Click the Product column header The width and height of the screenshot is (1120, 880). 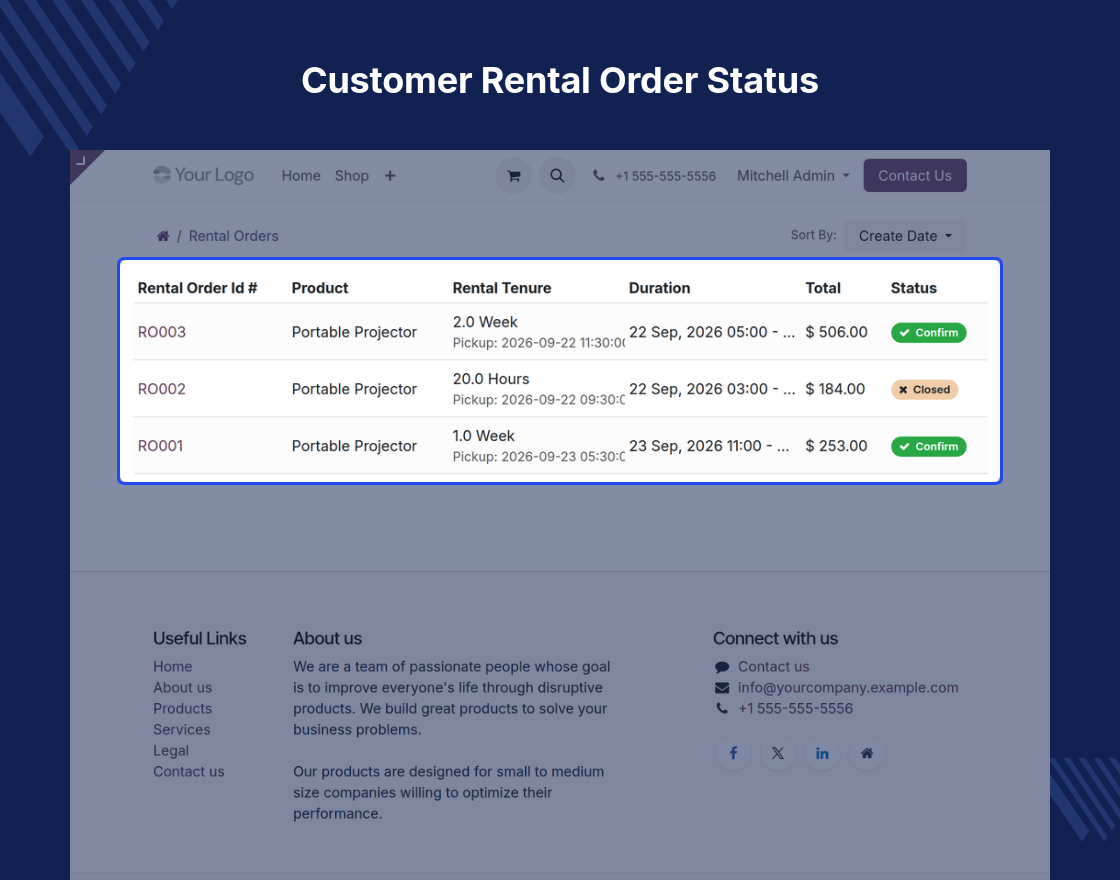click(x=319, y=288)
